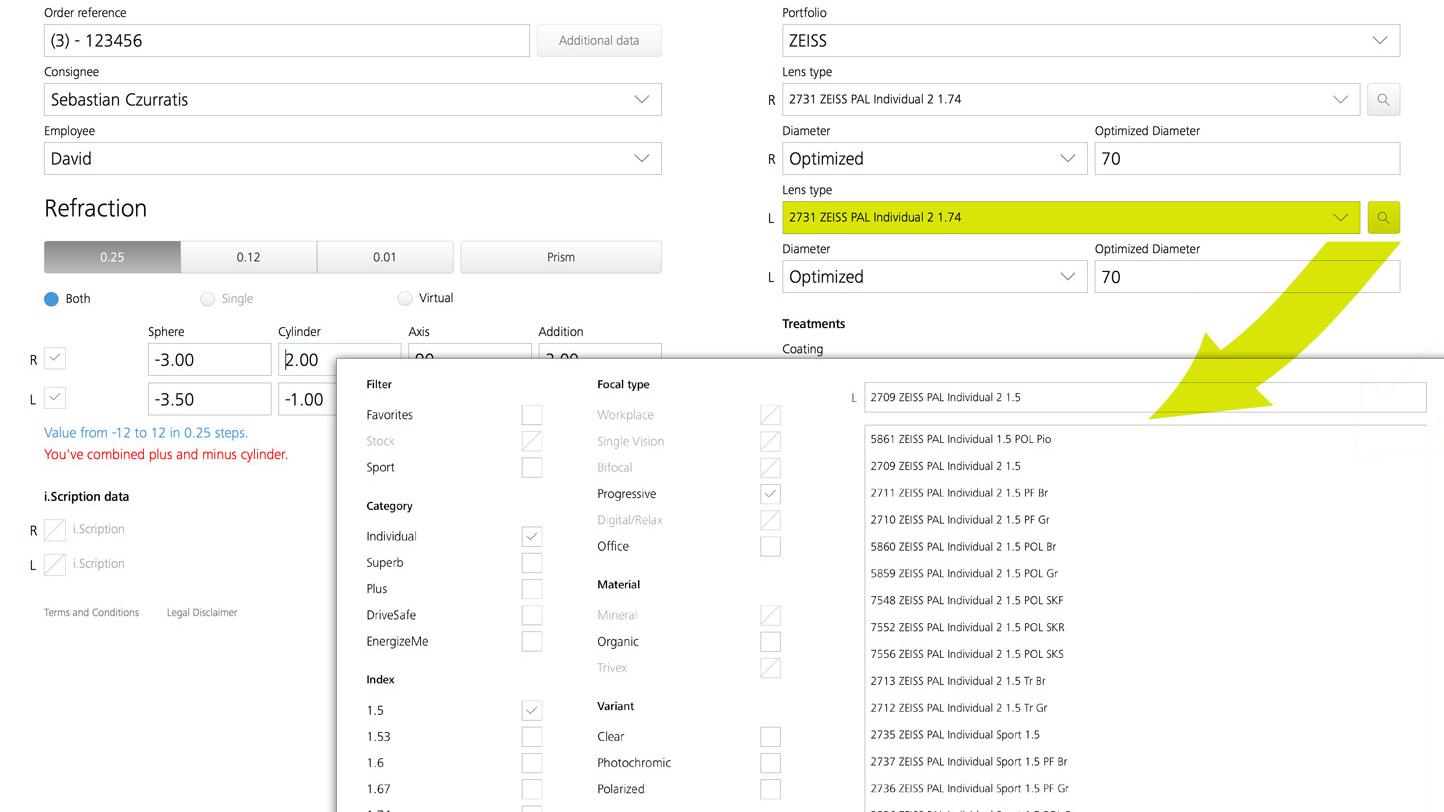Open the R Diameter Optimized dropdown
This screenshot has width=1444, height=812.
(935, 159)
